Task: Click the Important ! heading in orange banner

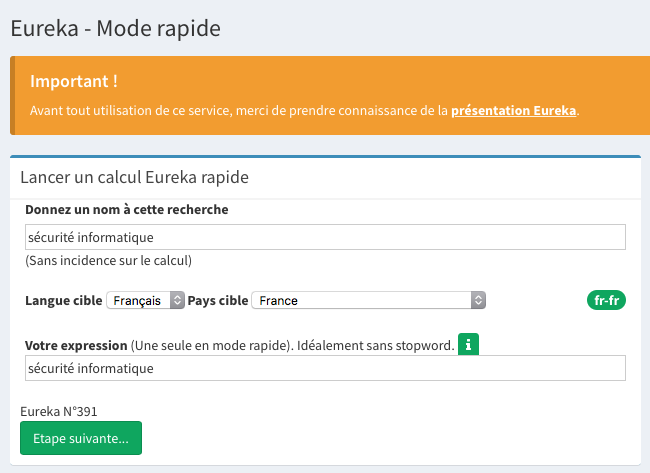Action: point(74,81)
